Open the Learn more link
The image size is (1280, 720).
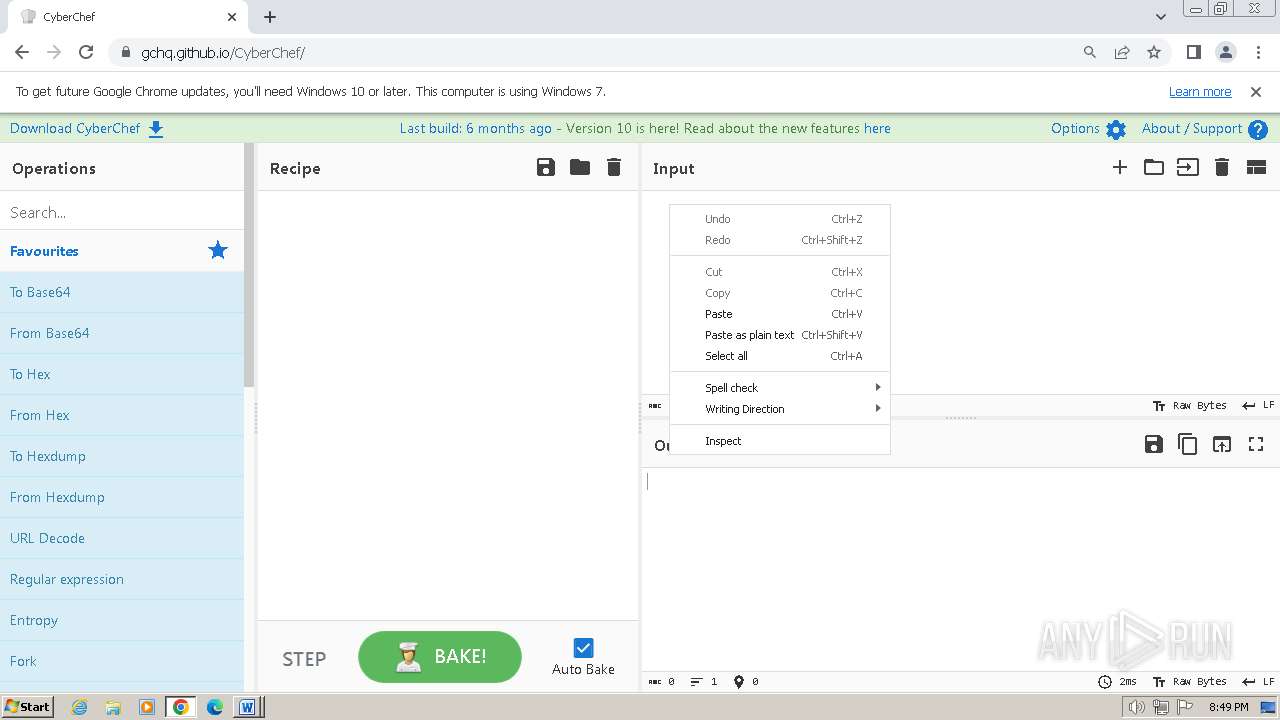click(x=1200, y=91)
